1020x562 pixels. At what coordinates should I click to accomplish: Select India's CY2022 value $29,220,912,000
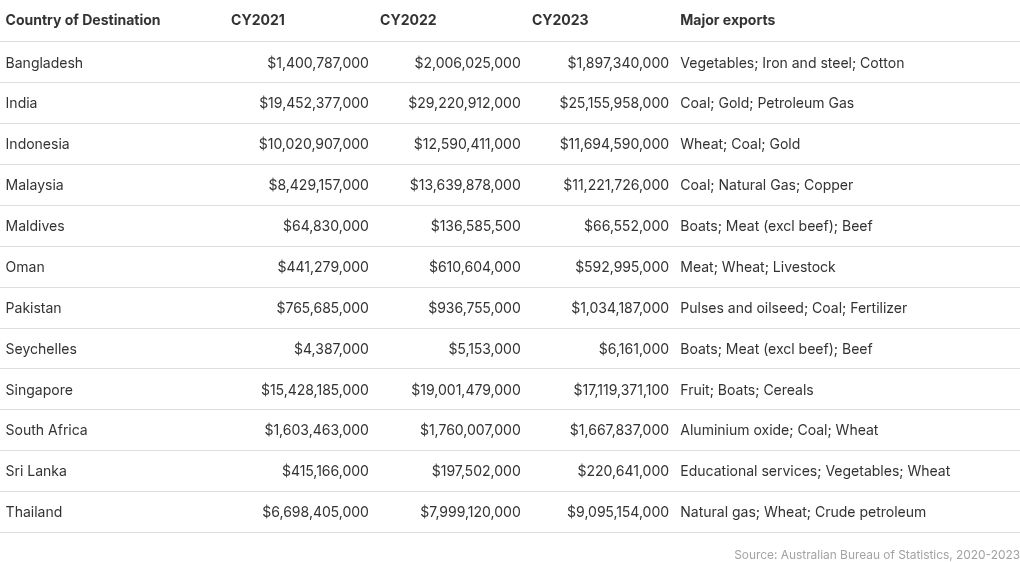click(x=464, y=103)
